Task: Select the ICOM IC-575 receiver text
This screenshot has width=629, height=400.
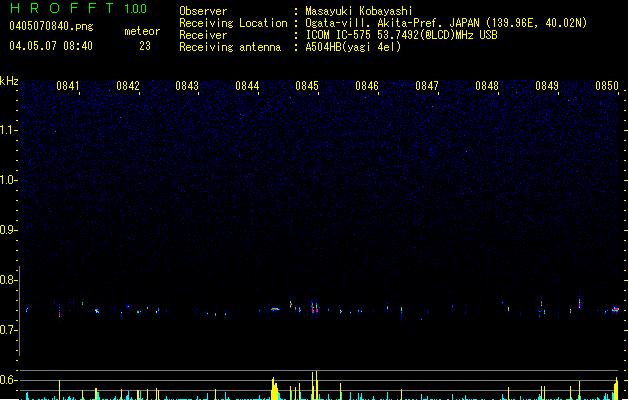Action: [x=401, y=35]
